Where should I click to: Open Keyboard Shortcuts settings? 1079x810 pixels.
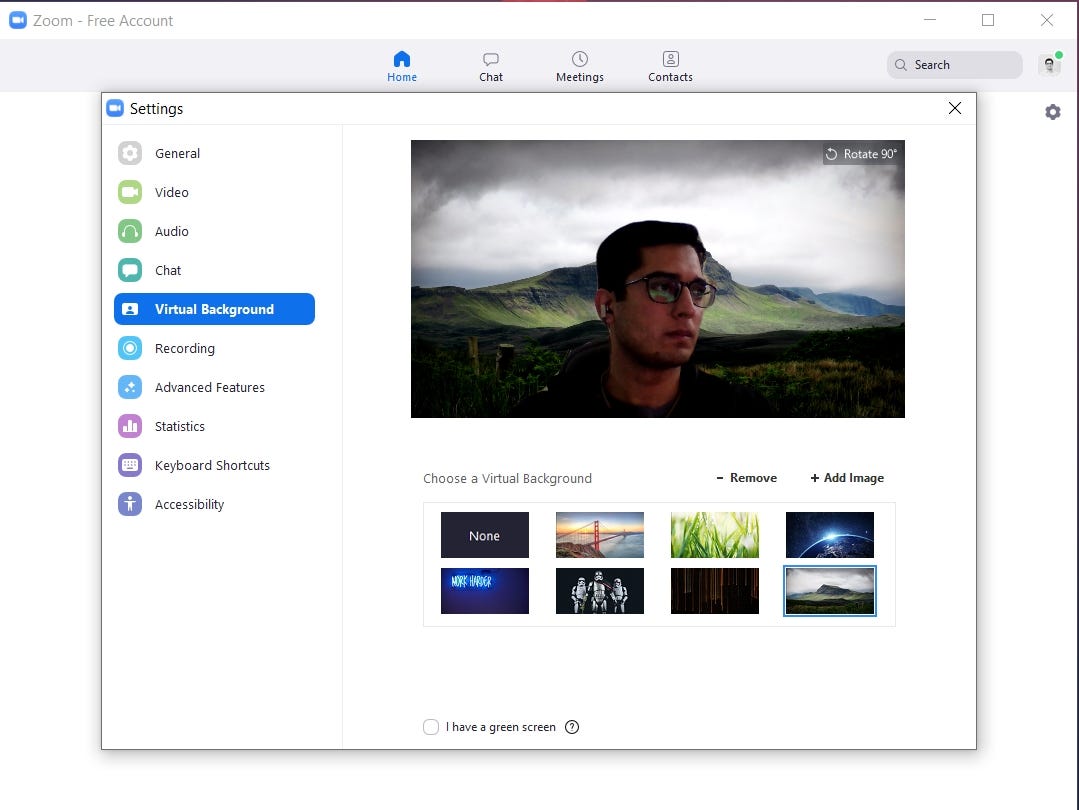(x=129, y=465)
